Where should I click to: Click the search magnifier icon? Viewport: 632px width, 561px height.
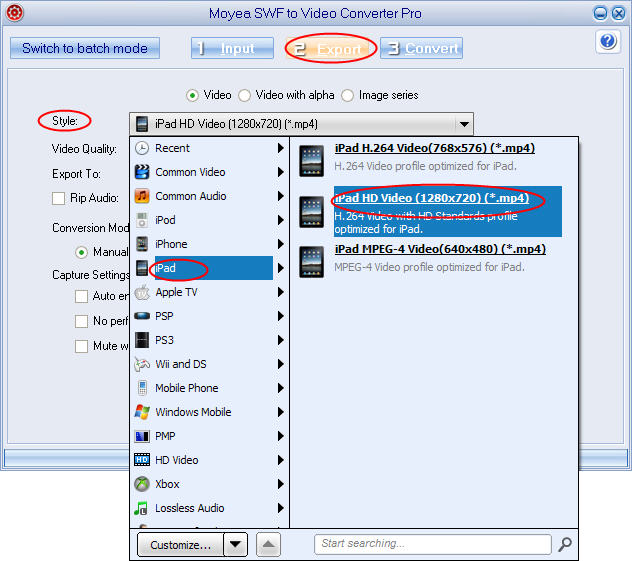pyautogui.click(x=565, y=544)
